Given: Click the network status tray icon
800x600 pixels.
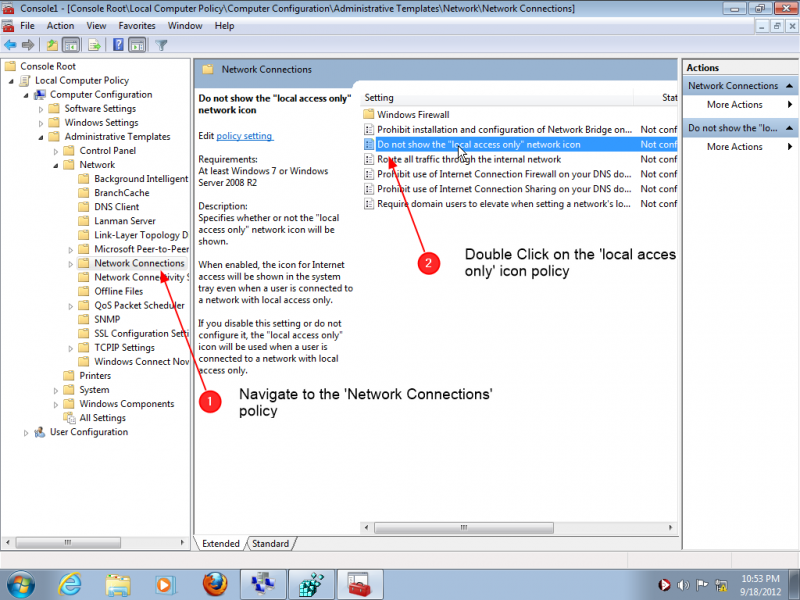Looking at the screenshot, I should click(x=721, y=585).
